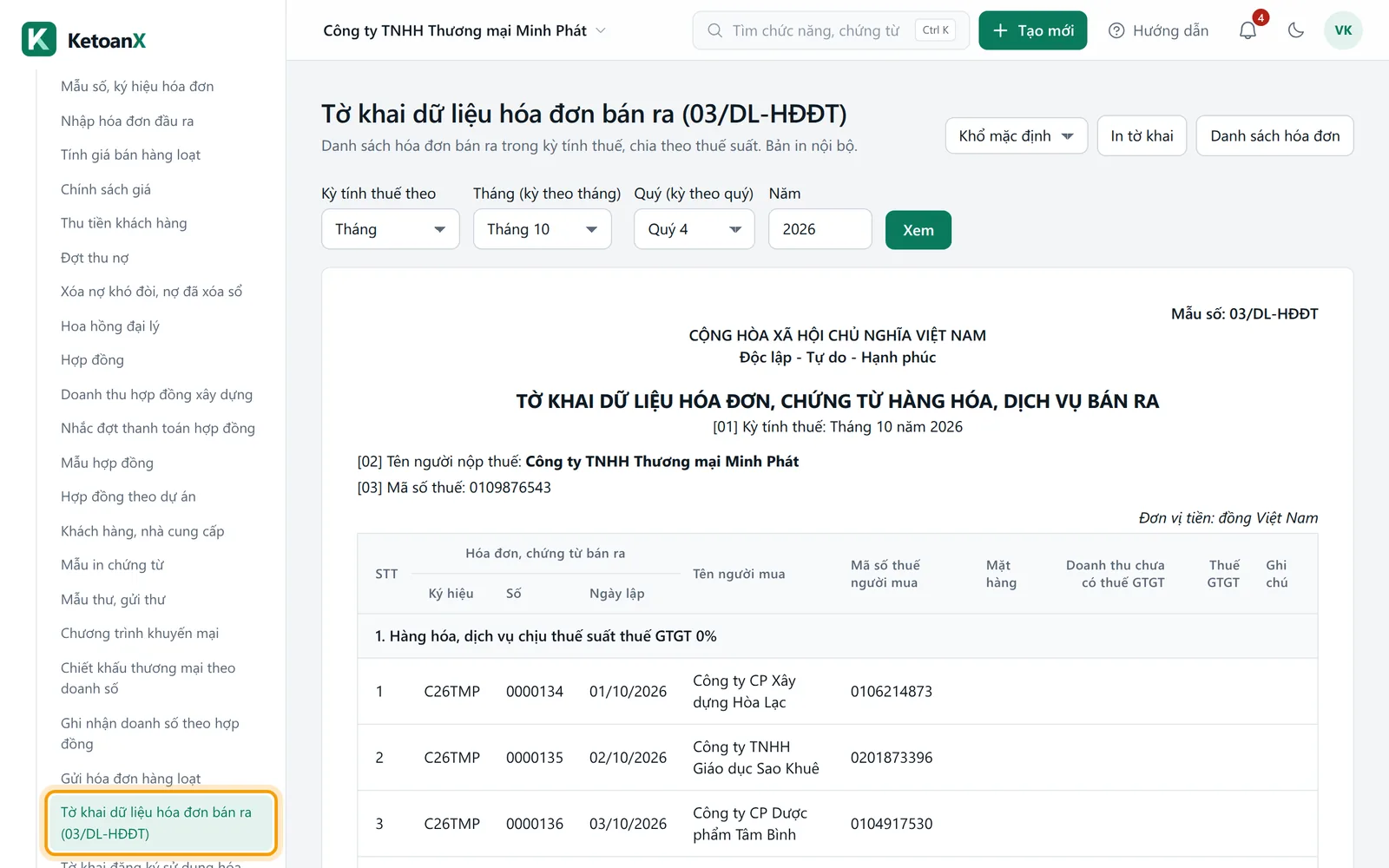The image size is (1389, 868).
Task: Click the search magnifier icon
Action: pos(714,30)
